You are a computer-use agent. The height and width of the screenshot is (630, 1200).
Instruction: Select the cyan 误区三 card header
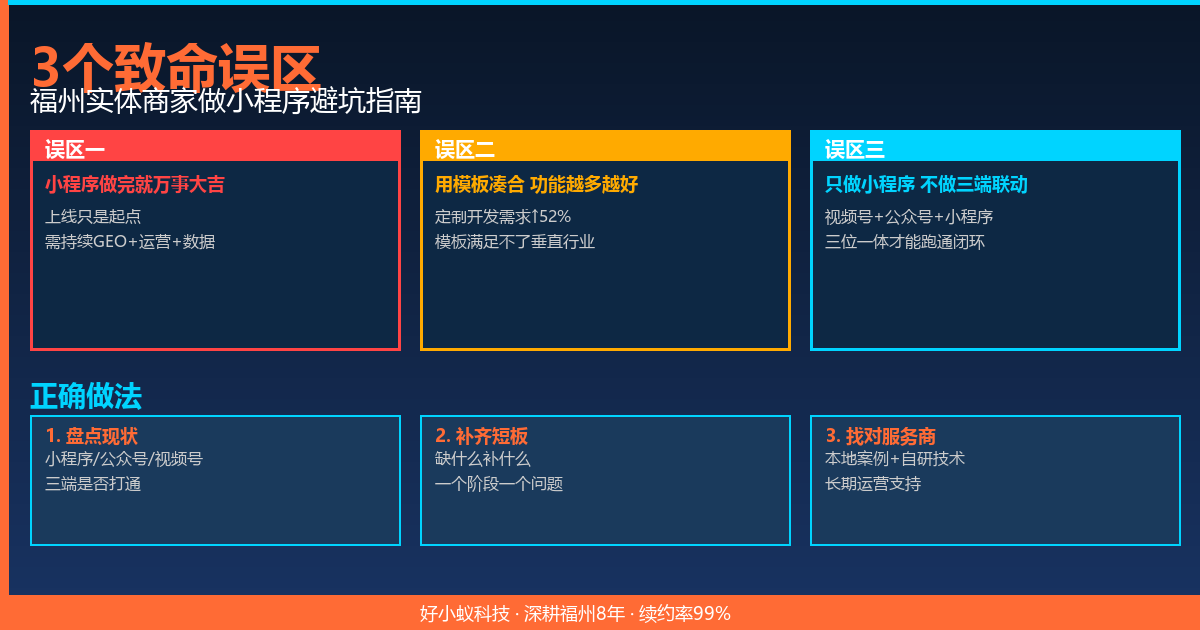[995, 148]
